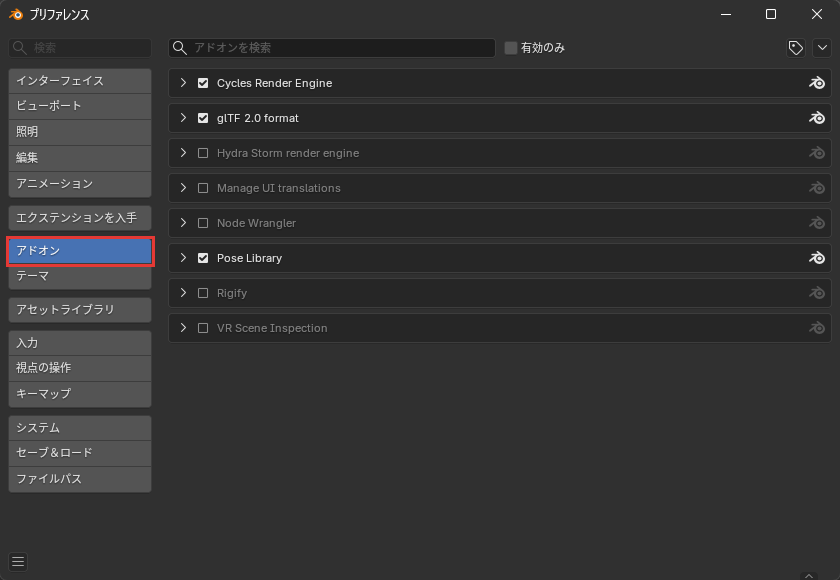Enable the Node Wrangler add-on checkbox
Viewport: 840px width, 580px height.
click(203, 223)
